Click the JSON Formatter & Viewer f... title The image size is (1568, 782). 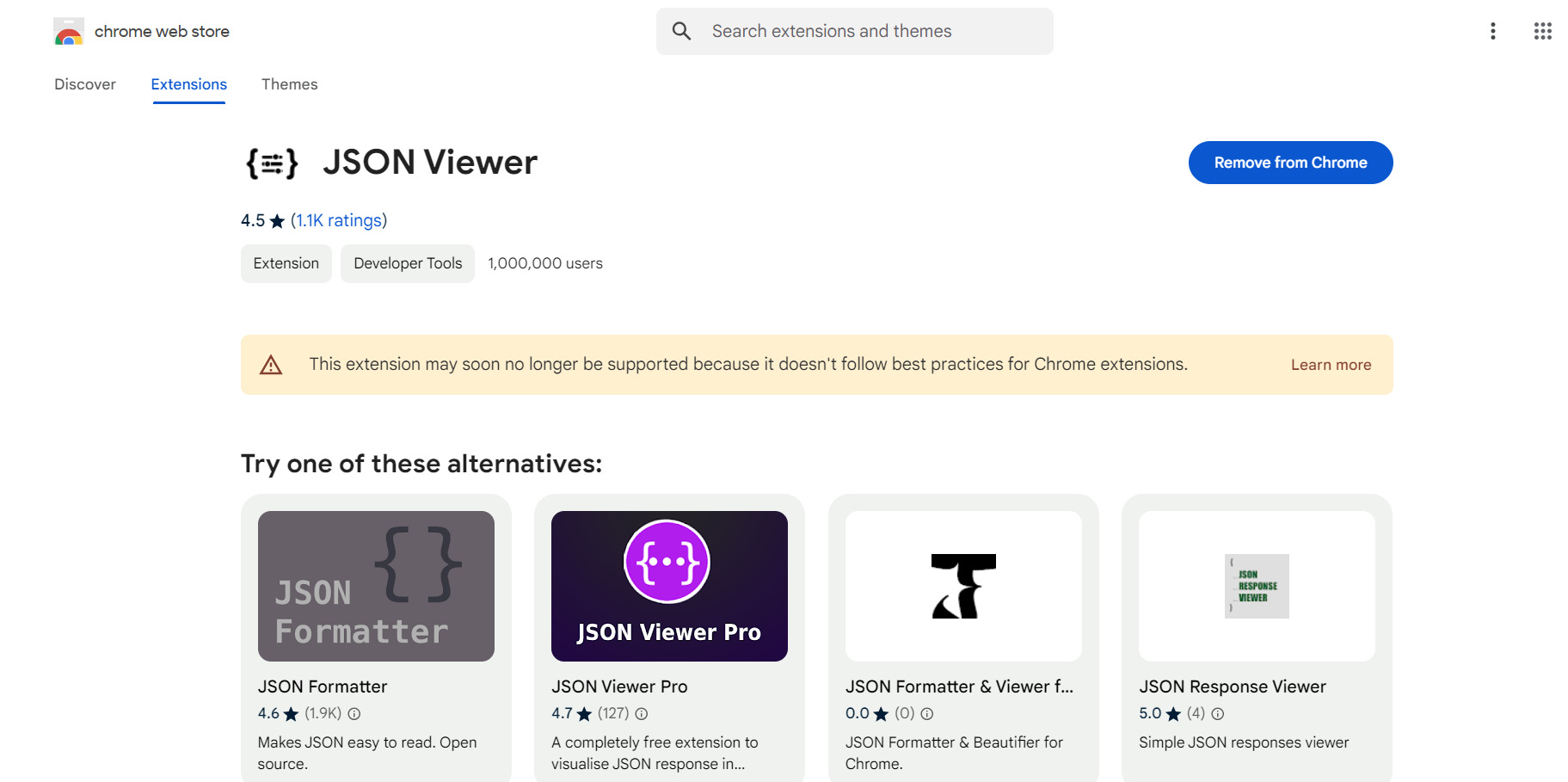(x=959, y=687)
